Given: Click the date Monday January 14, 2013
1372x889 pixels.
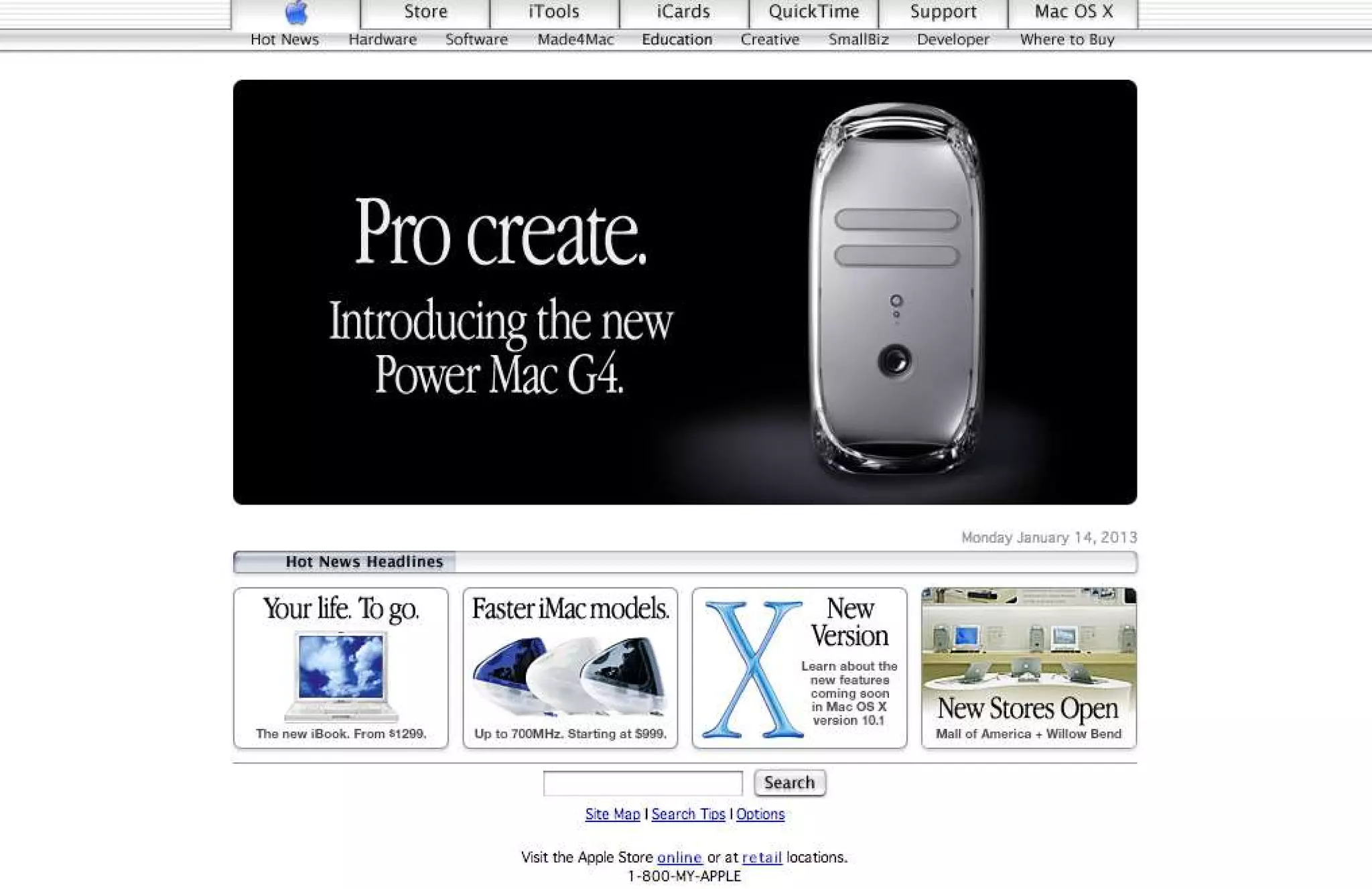Looking at the screenshot, I should [1049, 537].
